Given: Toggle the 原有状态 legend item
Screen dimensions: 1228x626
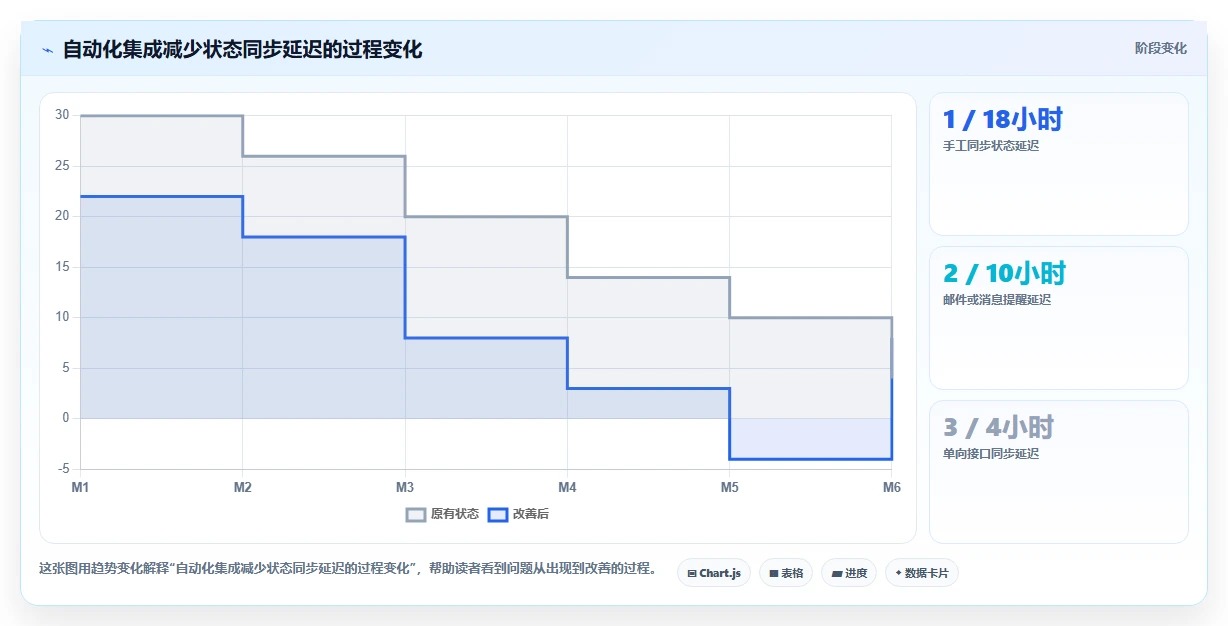Looking at the screenshot, I should pyautogui.click(x=442, y=514).
